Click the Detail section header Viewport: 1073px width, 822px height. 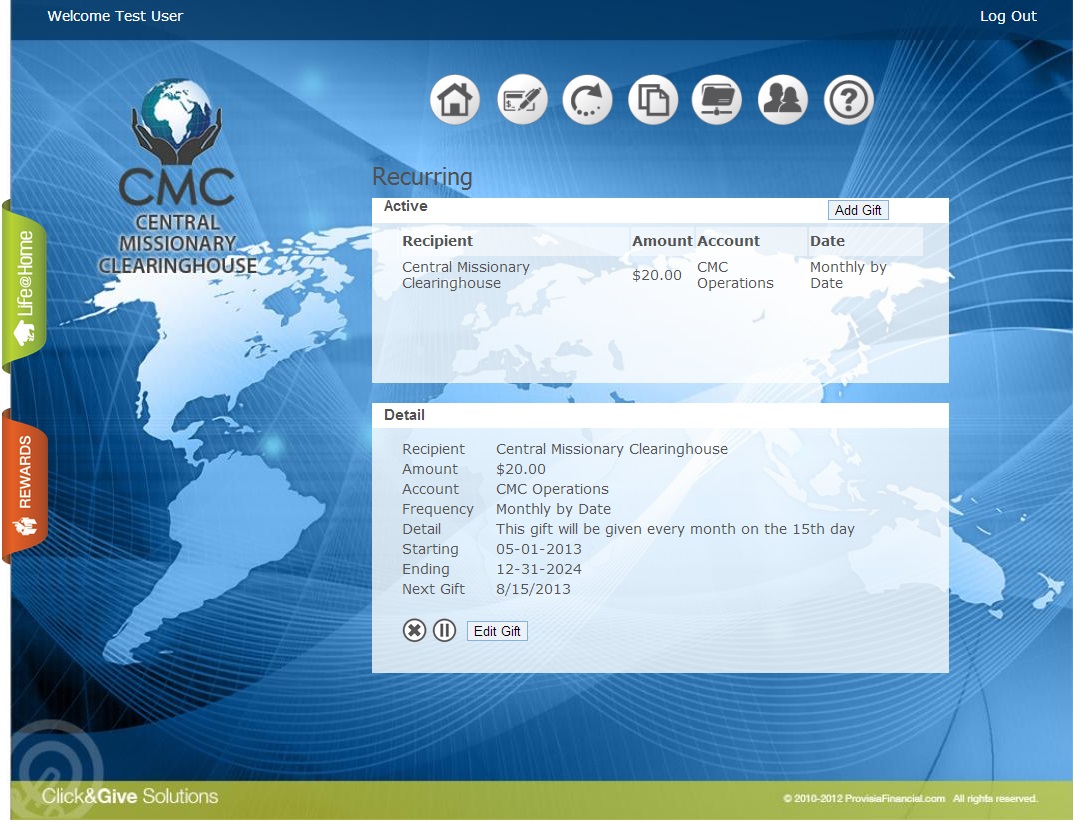click(404, 415)
